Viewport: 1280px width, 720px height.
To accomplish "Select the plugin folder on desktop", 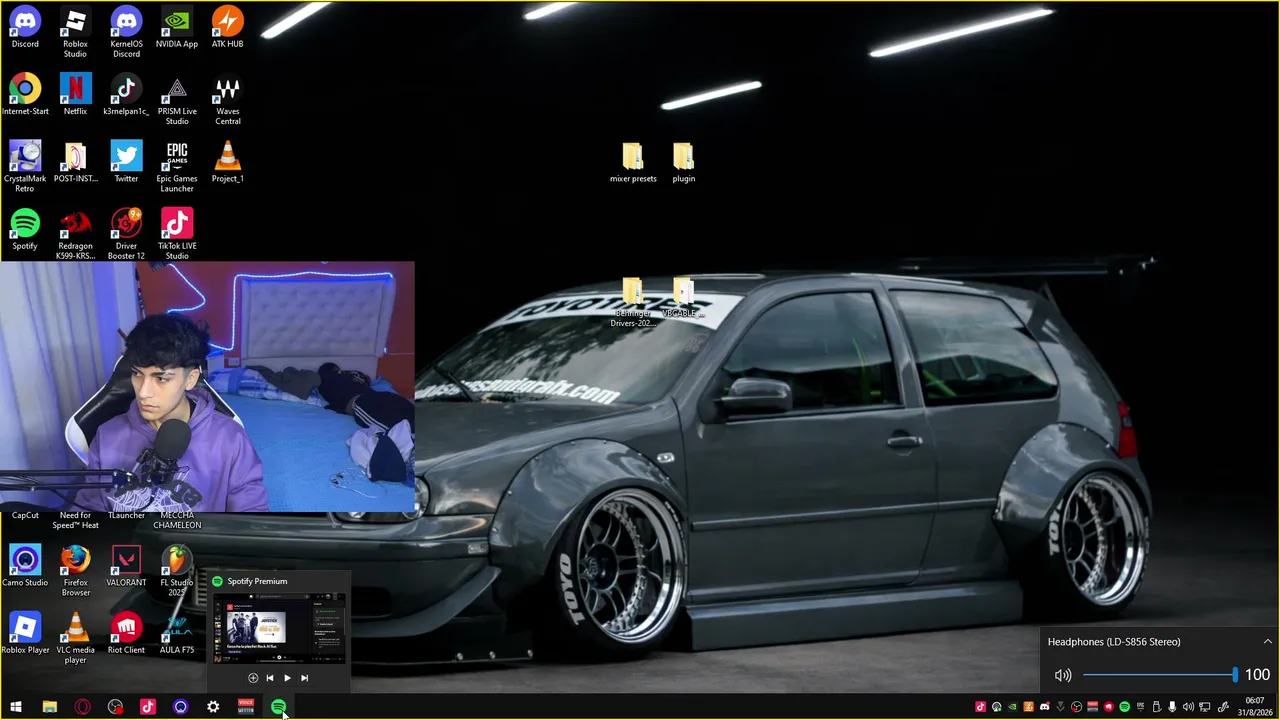I will point(684,162).
